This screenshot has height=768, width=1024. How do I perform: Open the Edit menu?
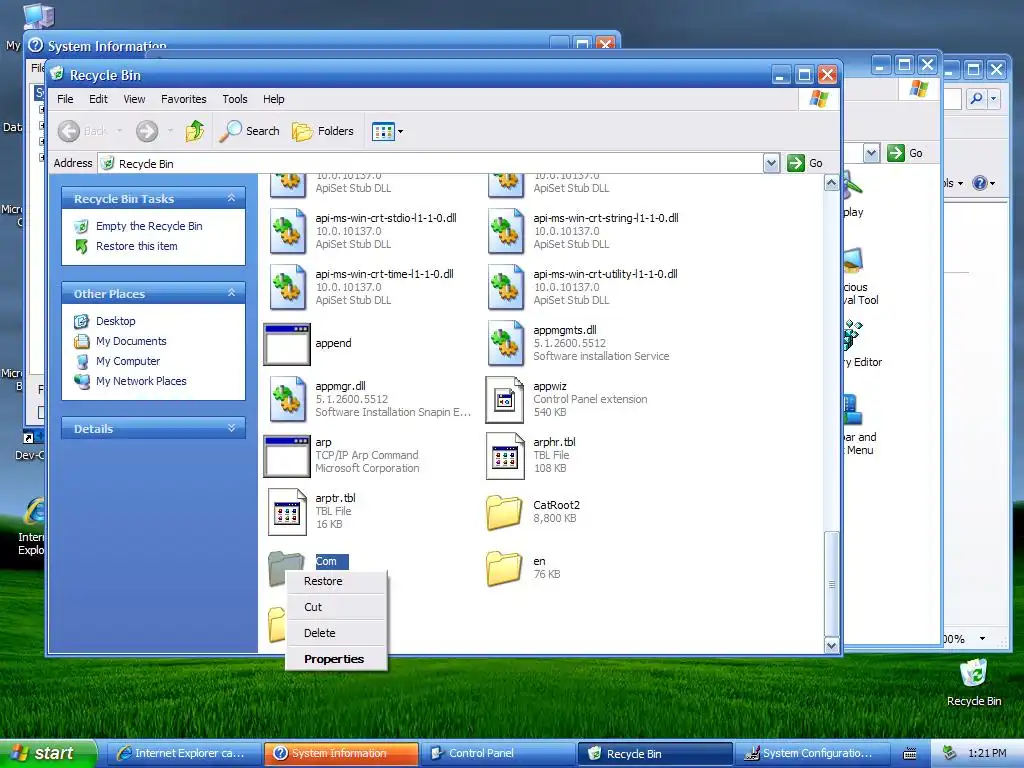coord(99,99)
